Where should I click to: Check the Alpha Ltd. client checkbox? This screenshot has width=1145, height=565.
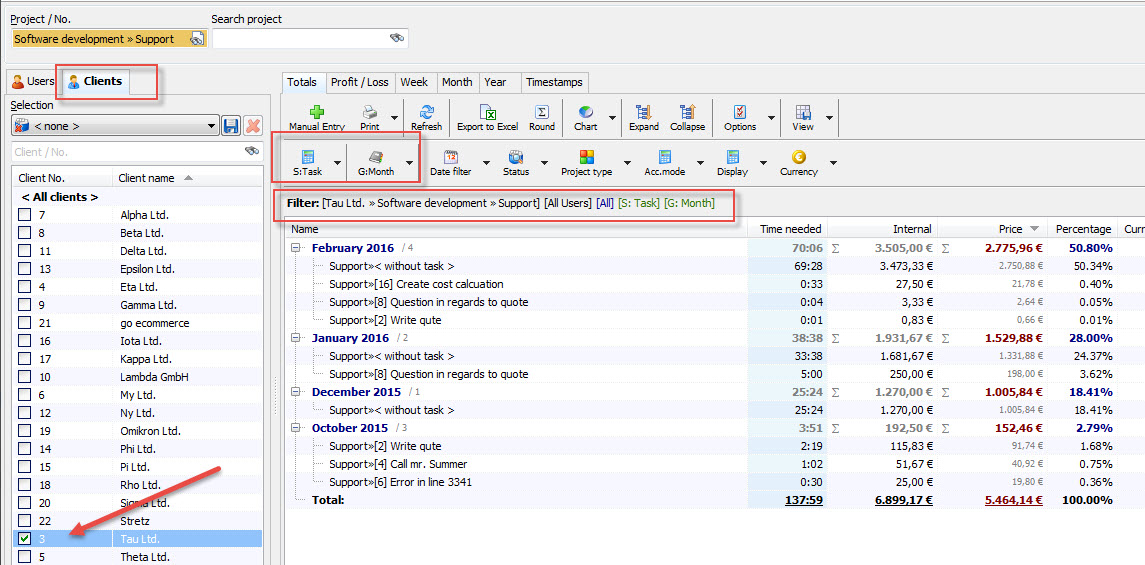tap(25, 215)
